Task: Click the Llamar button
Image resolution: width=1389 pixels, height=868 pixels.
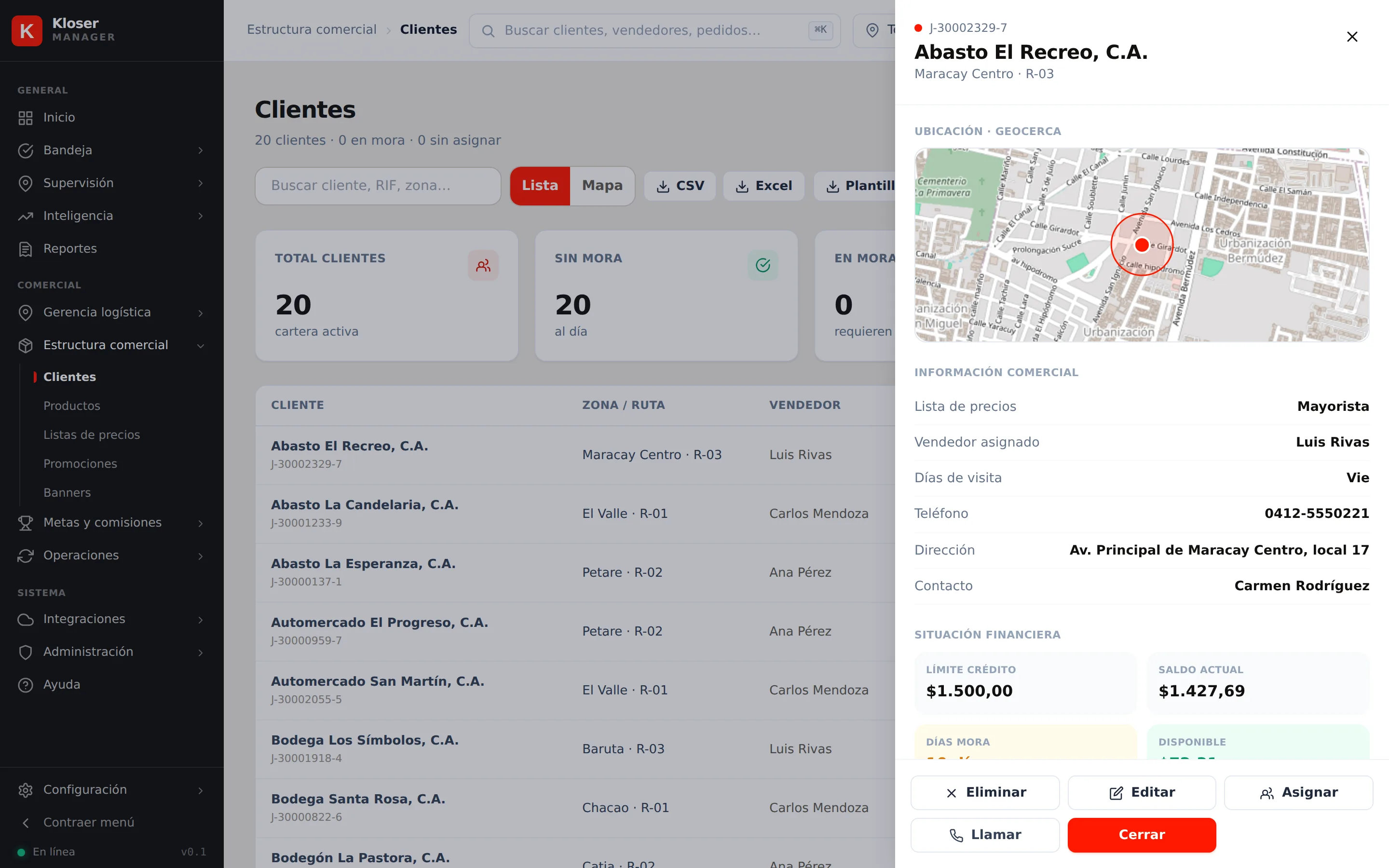Action: coord(985,835)
